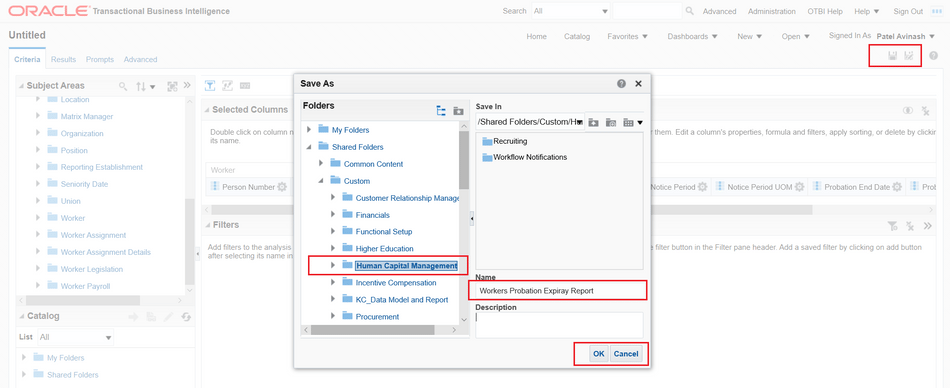Expand Common Content folder node

[321, 164]
